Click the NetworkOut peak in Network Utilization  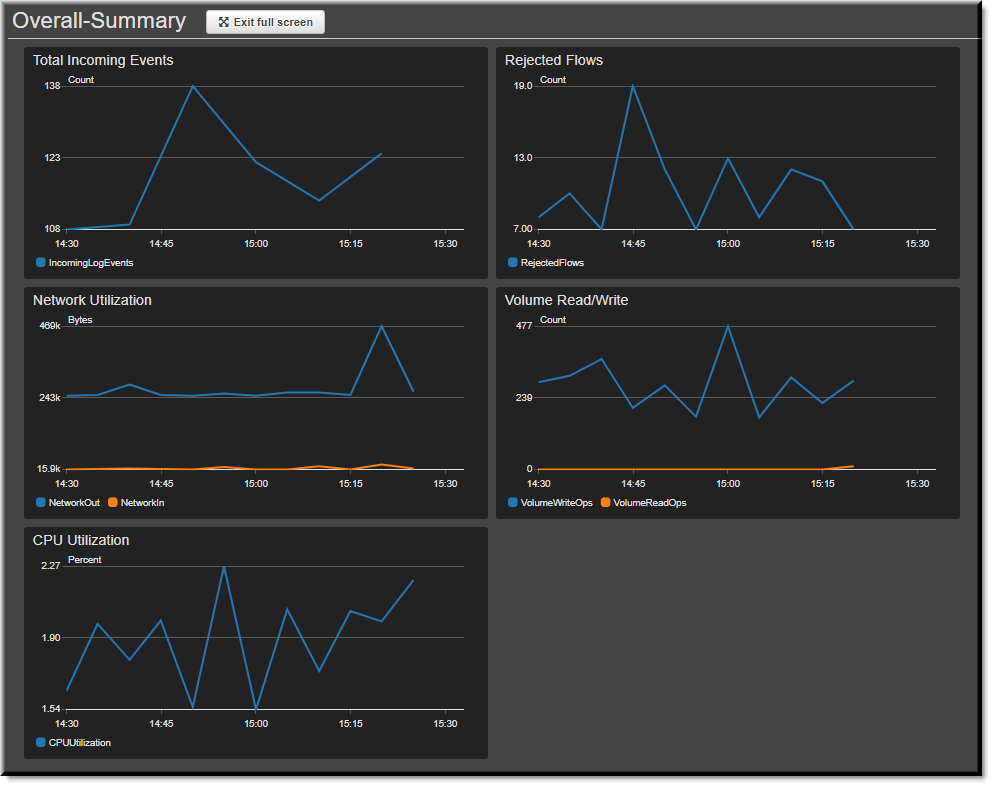(x=382, y=327)
